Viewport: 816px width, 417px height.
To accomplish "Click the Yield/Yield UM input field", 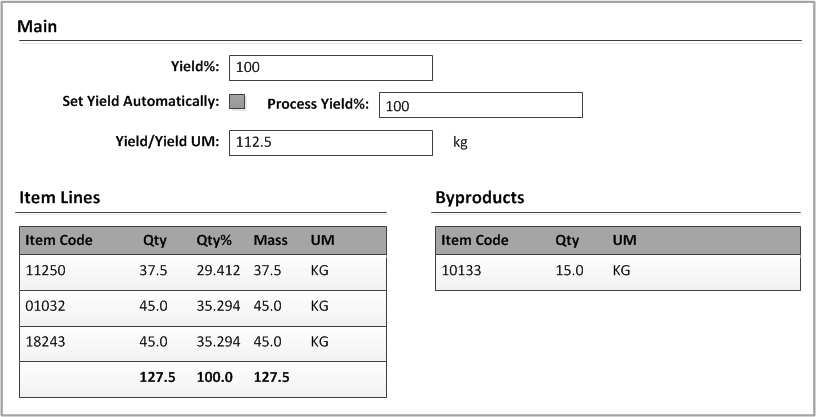I will point(330,143).
